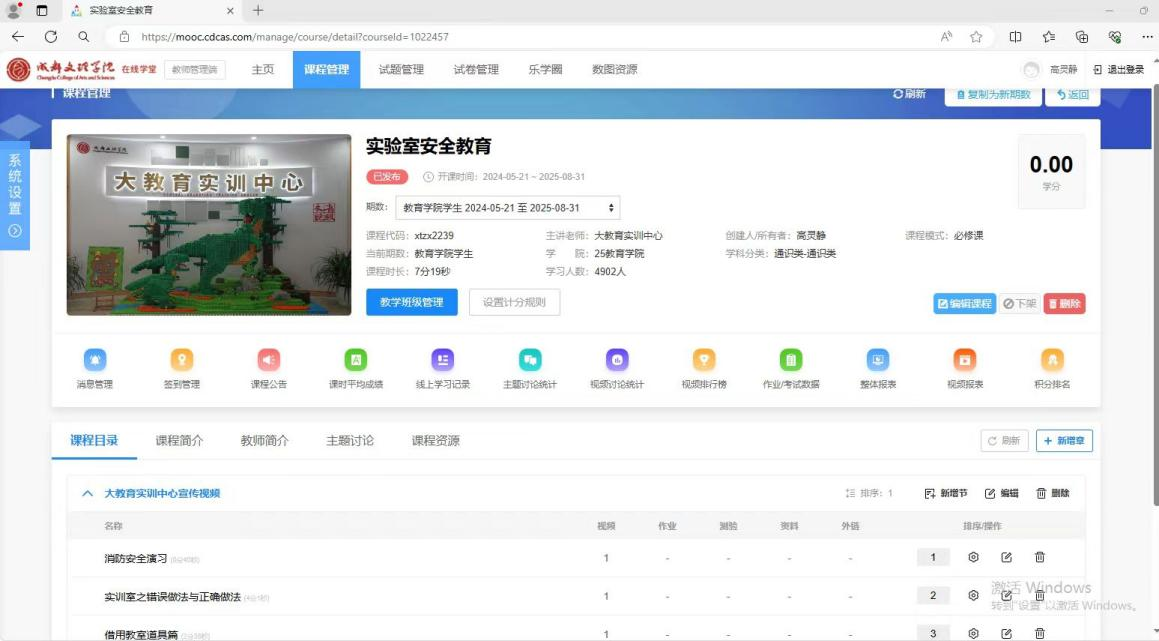Open 视频排行榜 video ranking icon
Screen dimensions: 1159x641
(704, 360)
